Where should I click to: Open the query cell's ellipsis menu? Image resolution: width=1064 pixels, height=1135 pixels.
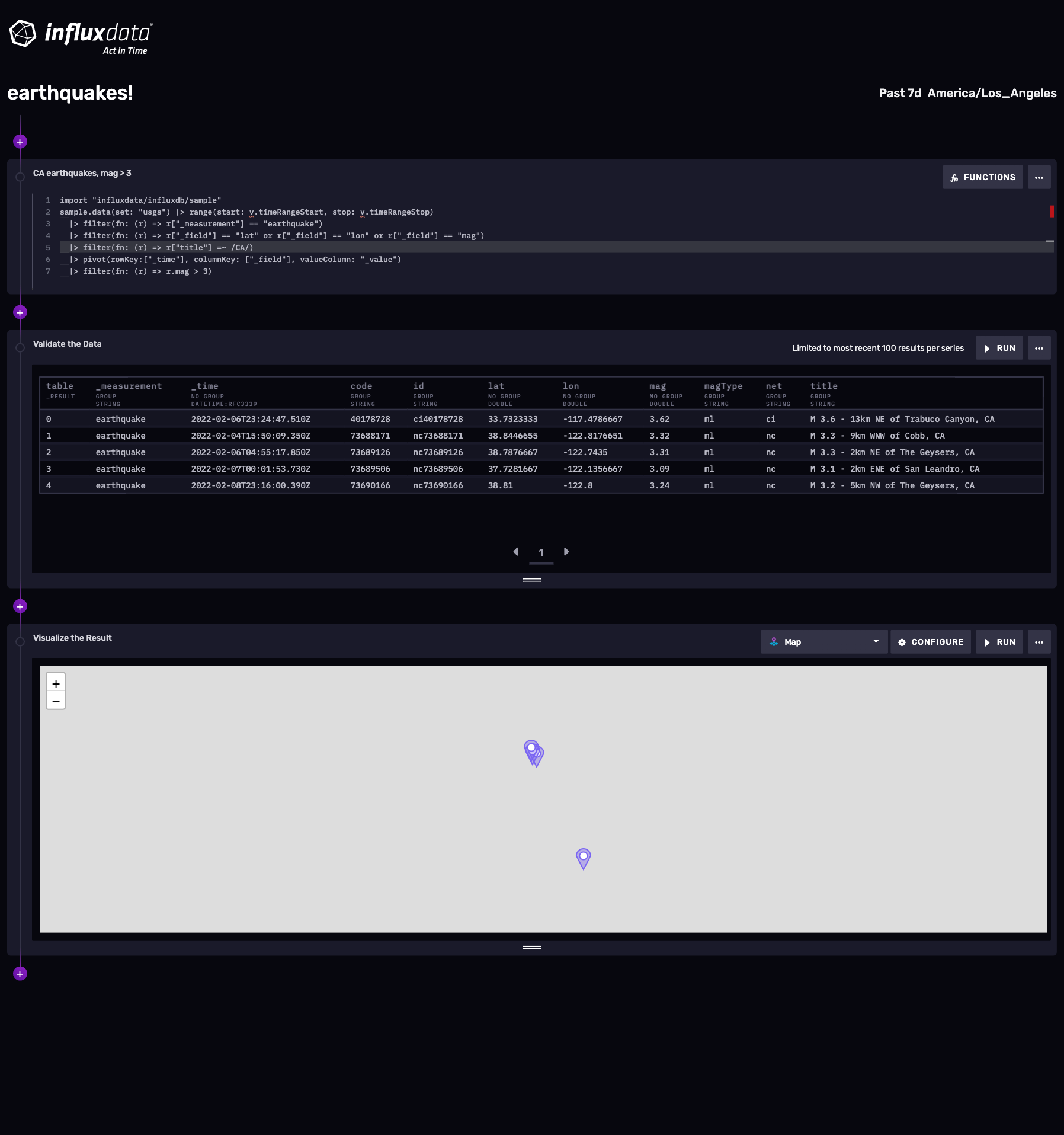(1039, 177)
